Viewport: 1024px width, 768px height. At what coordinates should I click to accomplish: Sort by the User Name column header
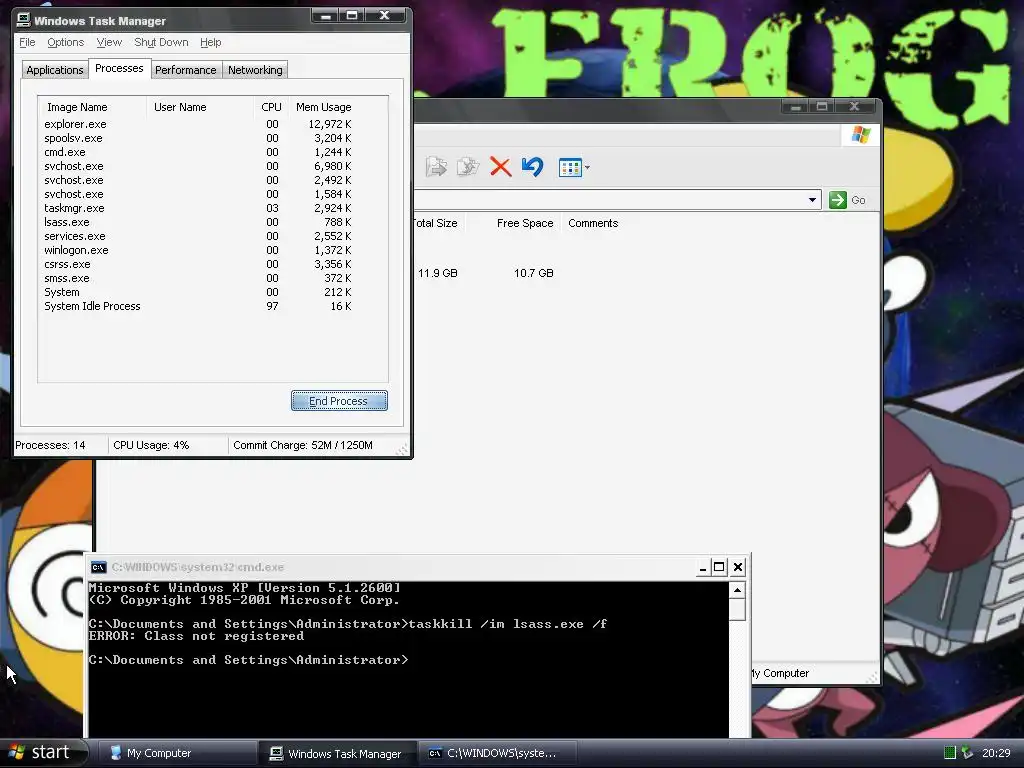click(200, 107)
